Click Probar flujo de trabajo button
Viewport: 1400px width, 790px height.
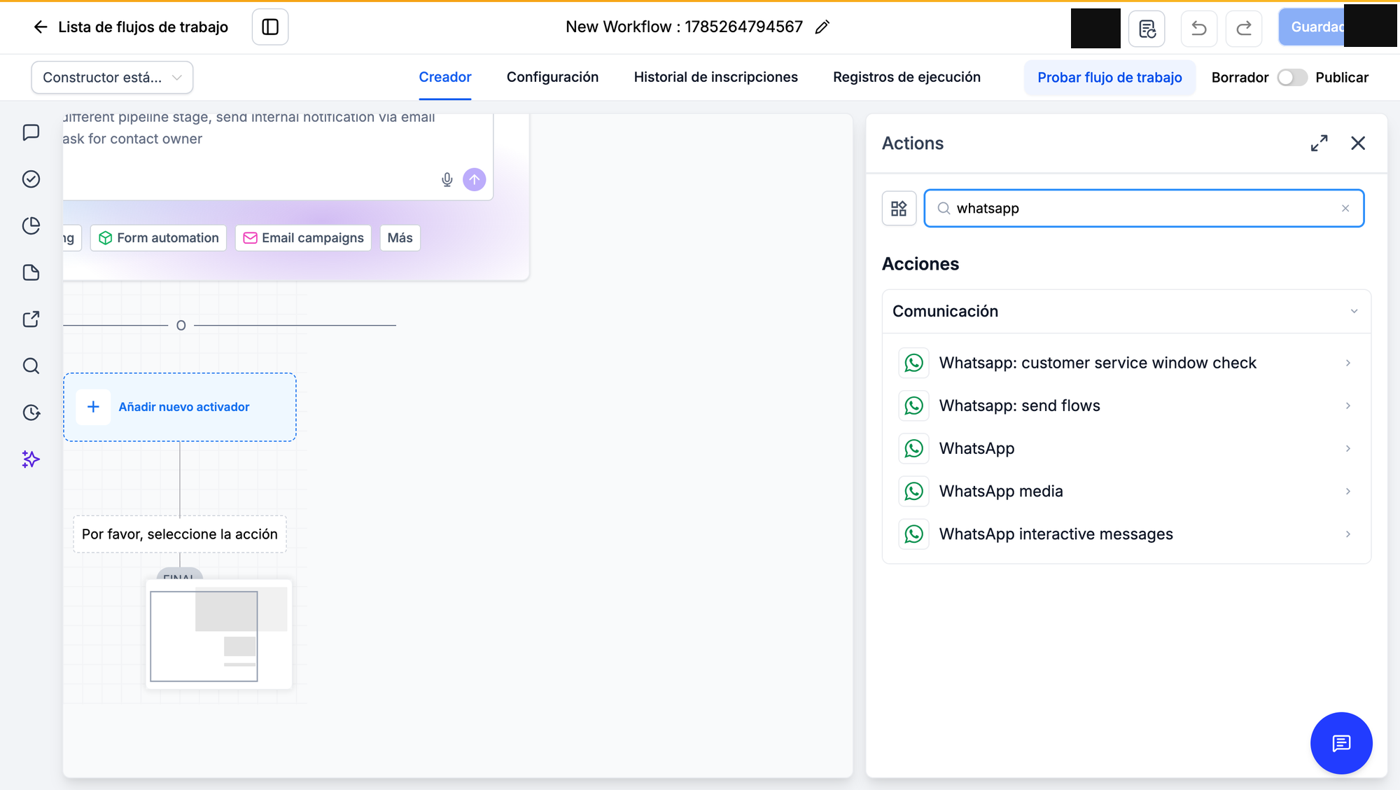pos(1110,77)
